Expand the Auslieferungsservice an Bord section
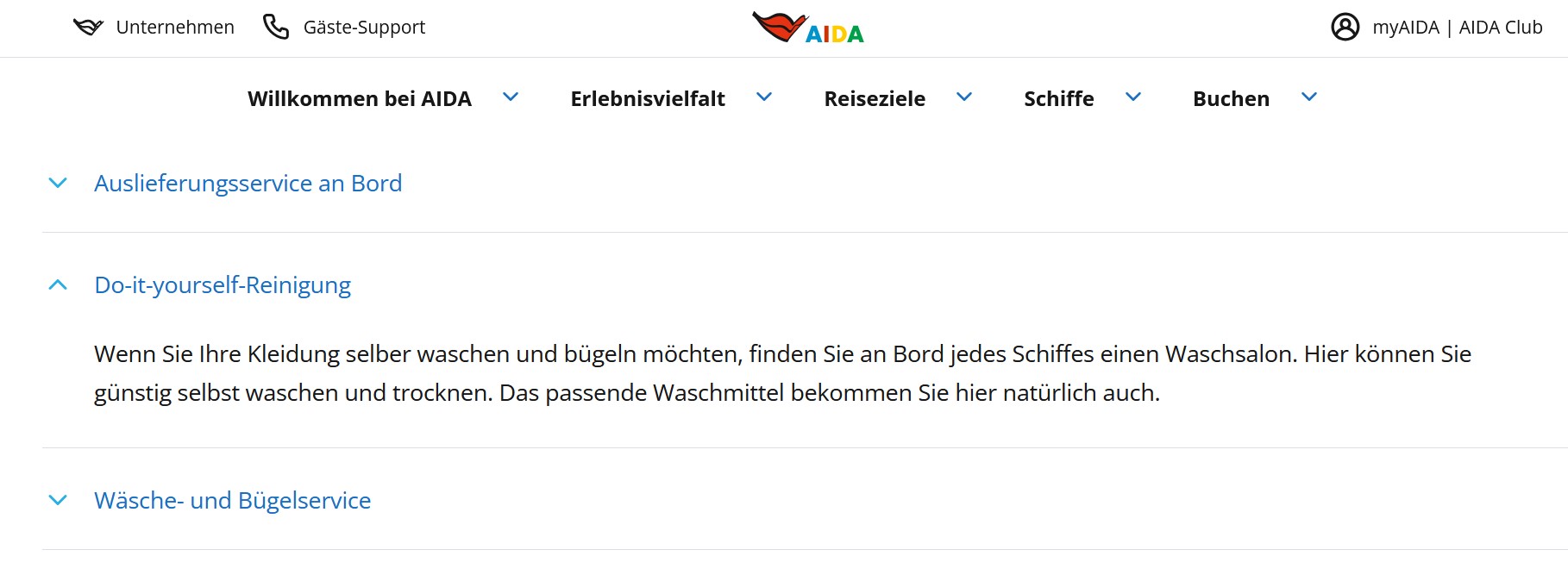Screen dimensions: 1568x581 pos(248,184)
